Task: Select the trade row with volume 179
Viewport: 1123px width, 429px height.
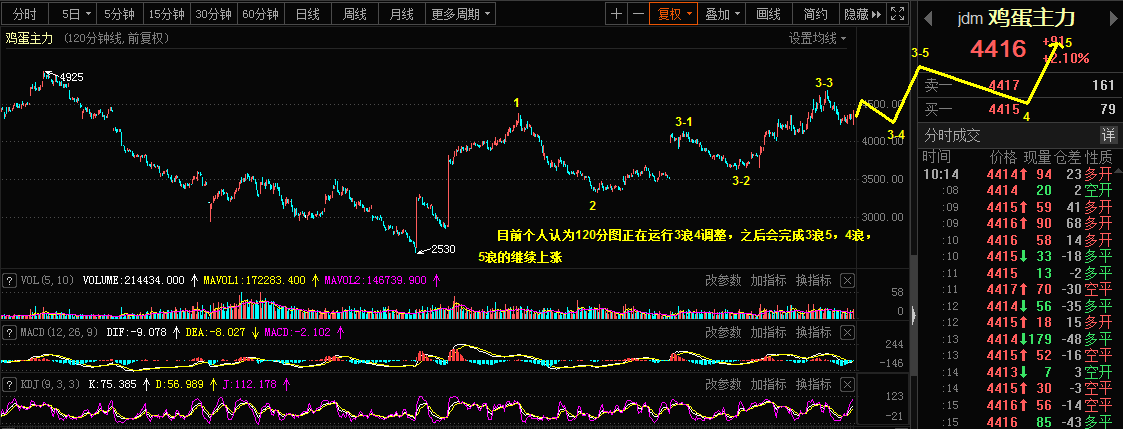Action: pyautogui.click(x=1018, y=338)
